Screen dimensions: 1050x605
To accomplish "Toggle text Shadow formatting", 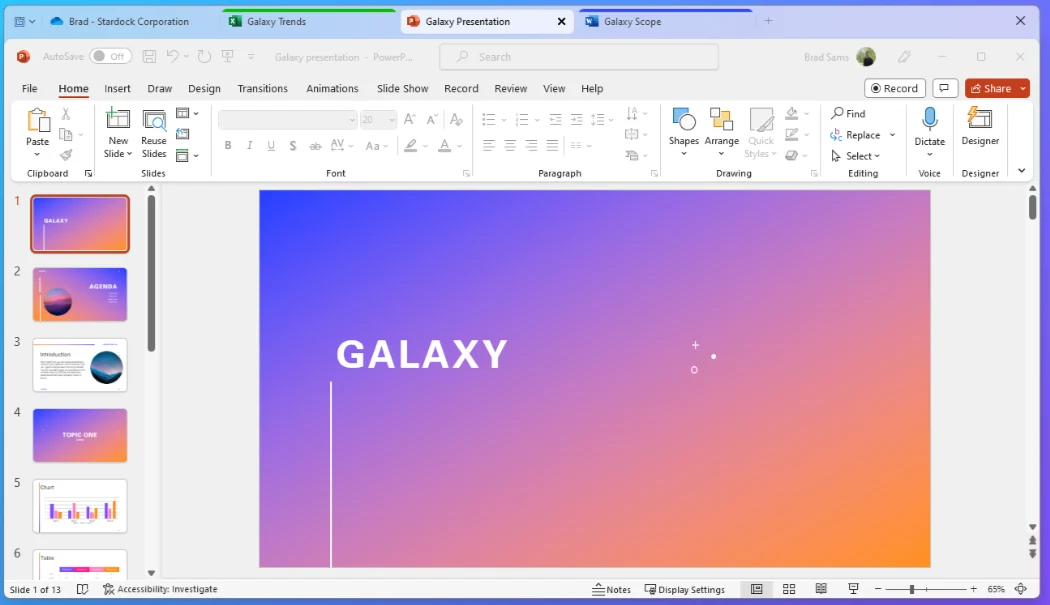I will click(293, 145).
